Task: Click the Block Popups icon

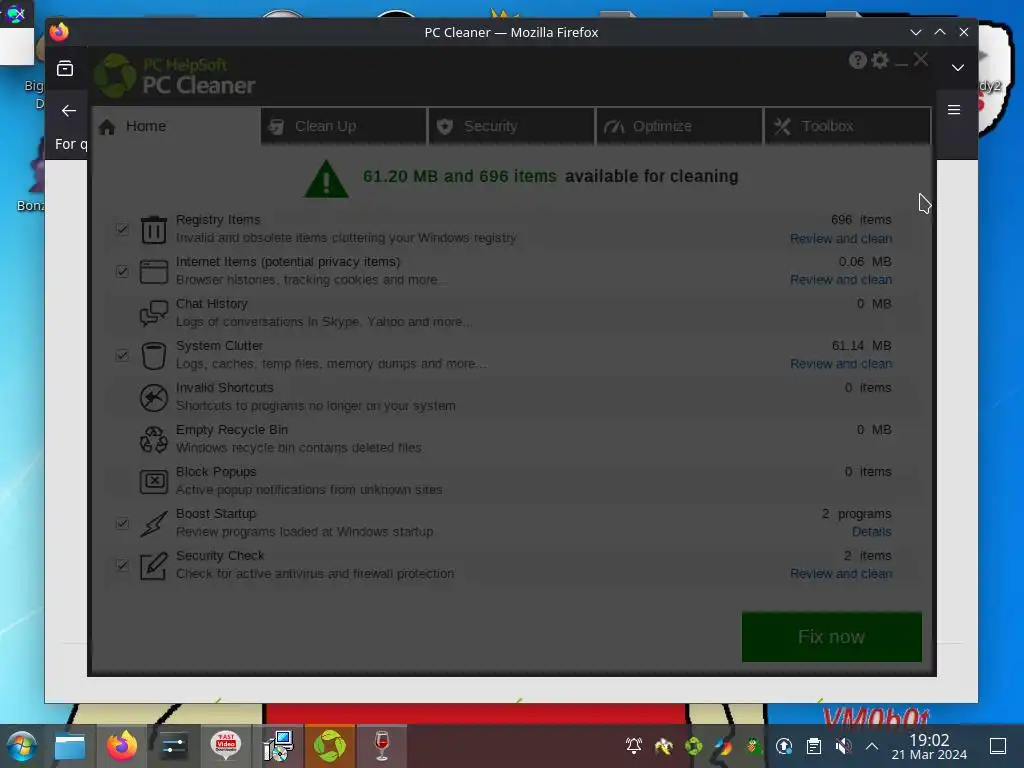Action: tap(154, 481)
